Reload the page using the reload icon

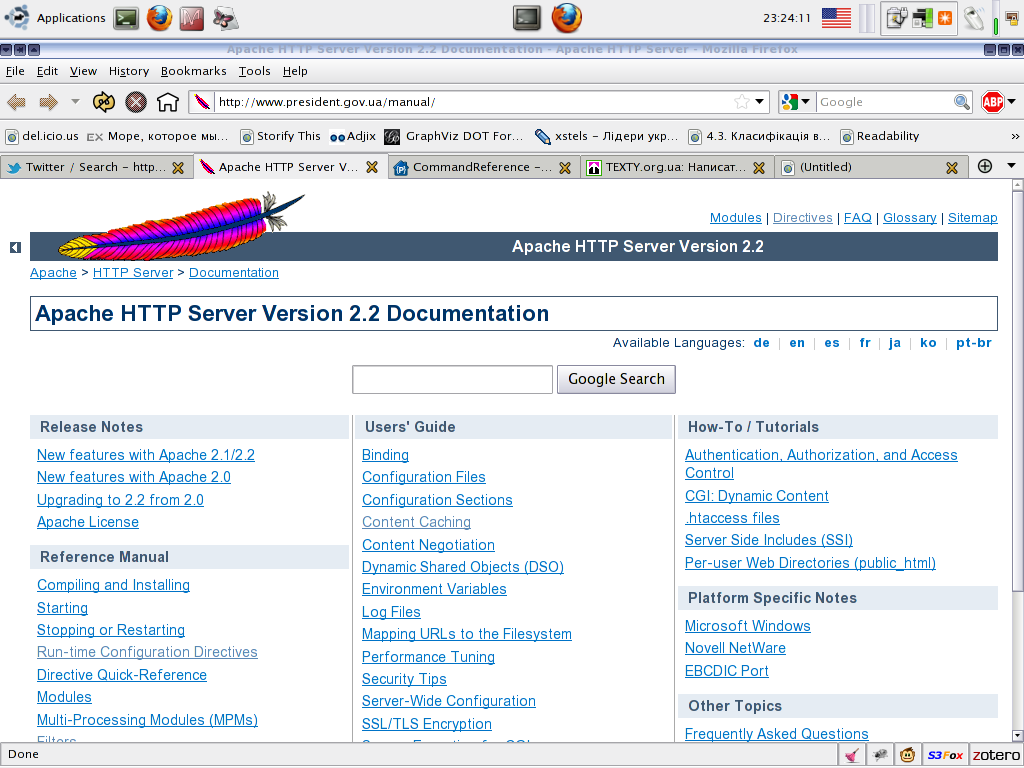(104, 102)
